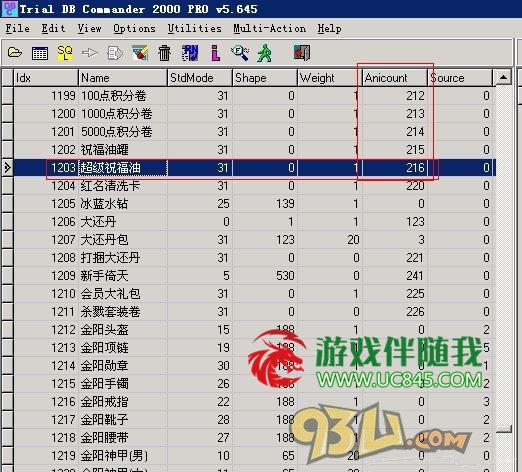Click the open folder toolbar icon
The image size is (522, 472).
pyautogui.click(x=15, y=53)
